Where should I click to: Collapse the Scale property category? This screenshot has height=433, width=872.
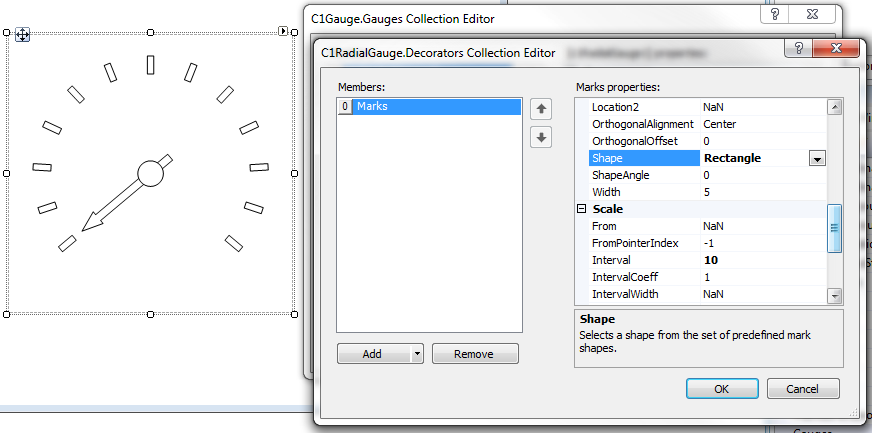[x=581, y=209]
